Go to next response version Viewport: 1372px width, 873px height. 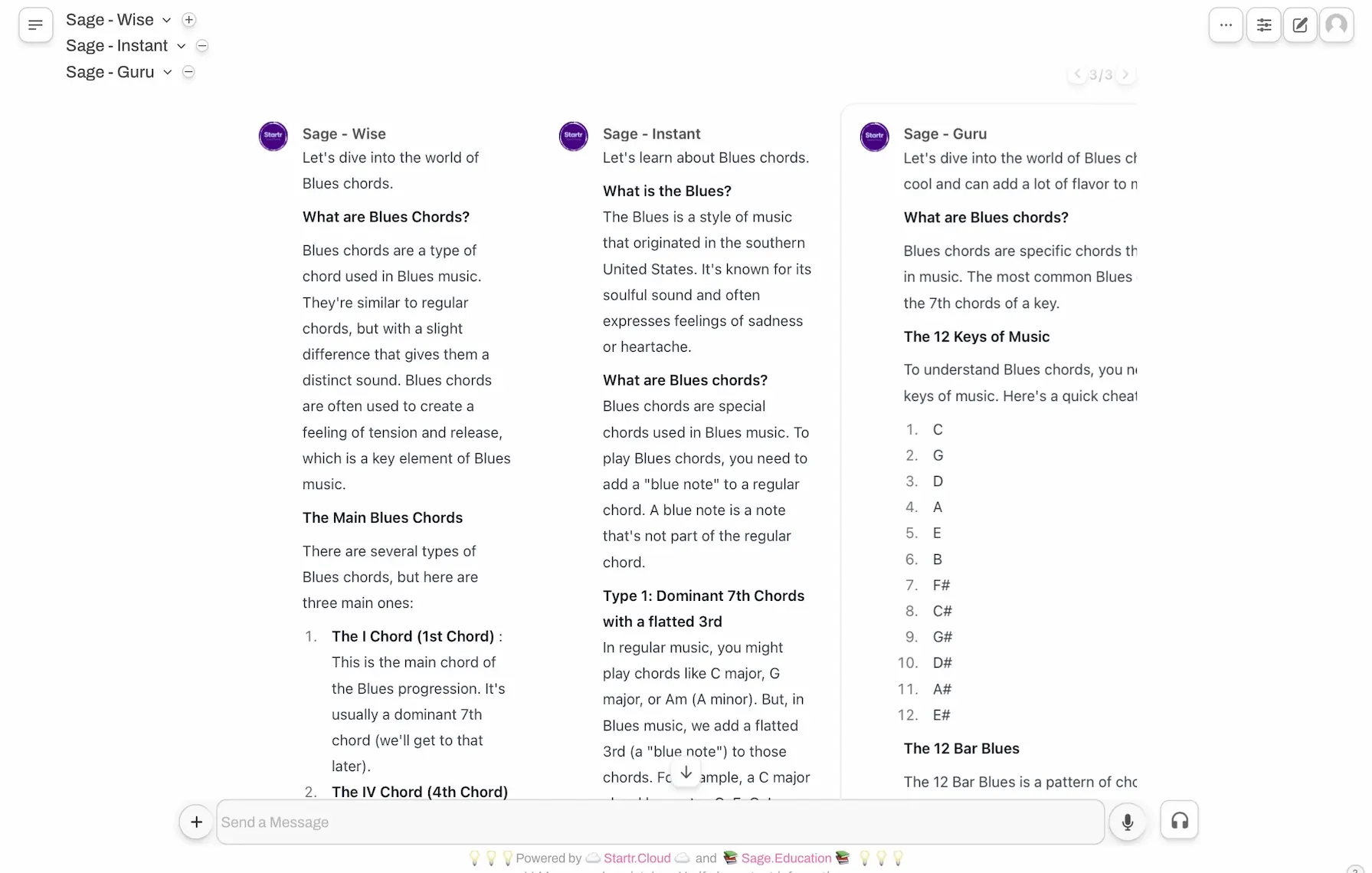point(1125,74)
